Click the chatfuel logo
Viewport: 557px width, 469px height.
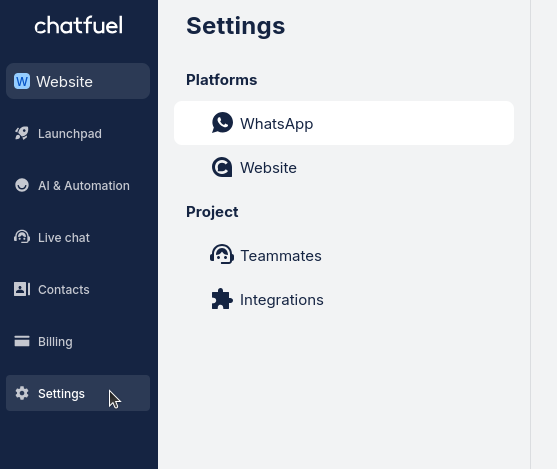79,25
